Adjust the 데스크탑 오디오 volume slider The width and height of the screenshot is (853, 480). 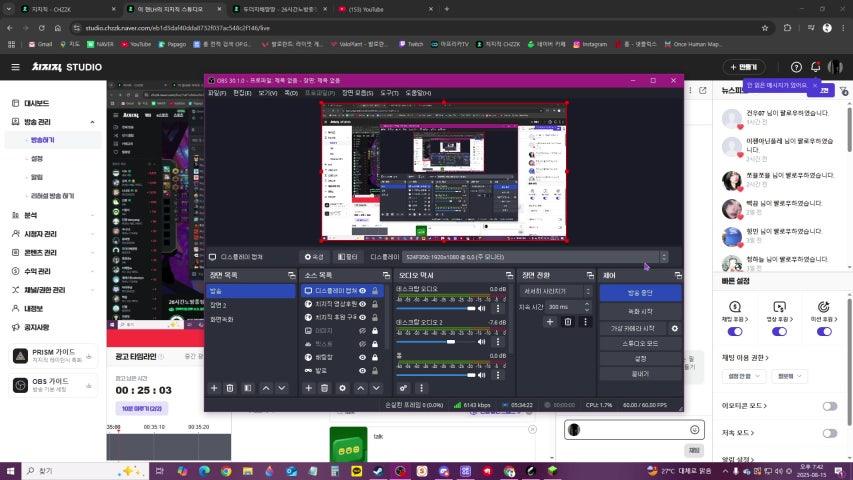436,309
